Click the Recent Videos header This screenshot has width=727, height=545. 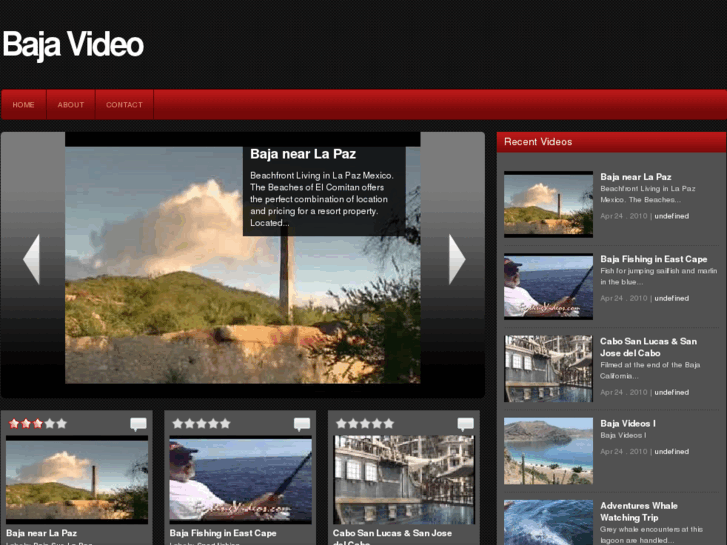click(611, 142)
